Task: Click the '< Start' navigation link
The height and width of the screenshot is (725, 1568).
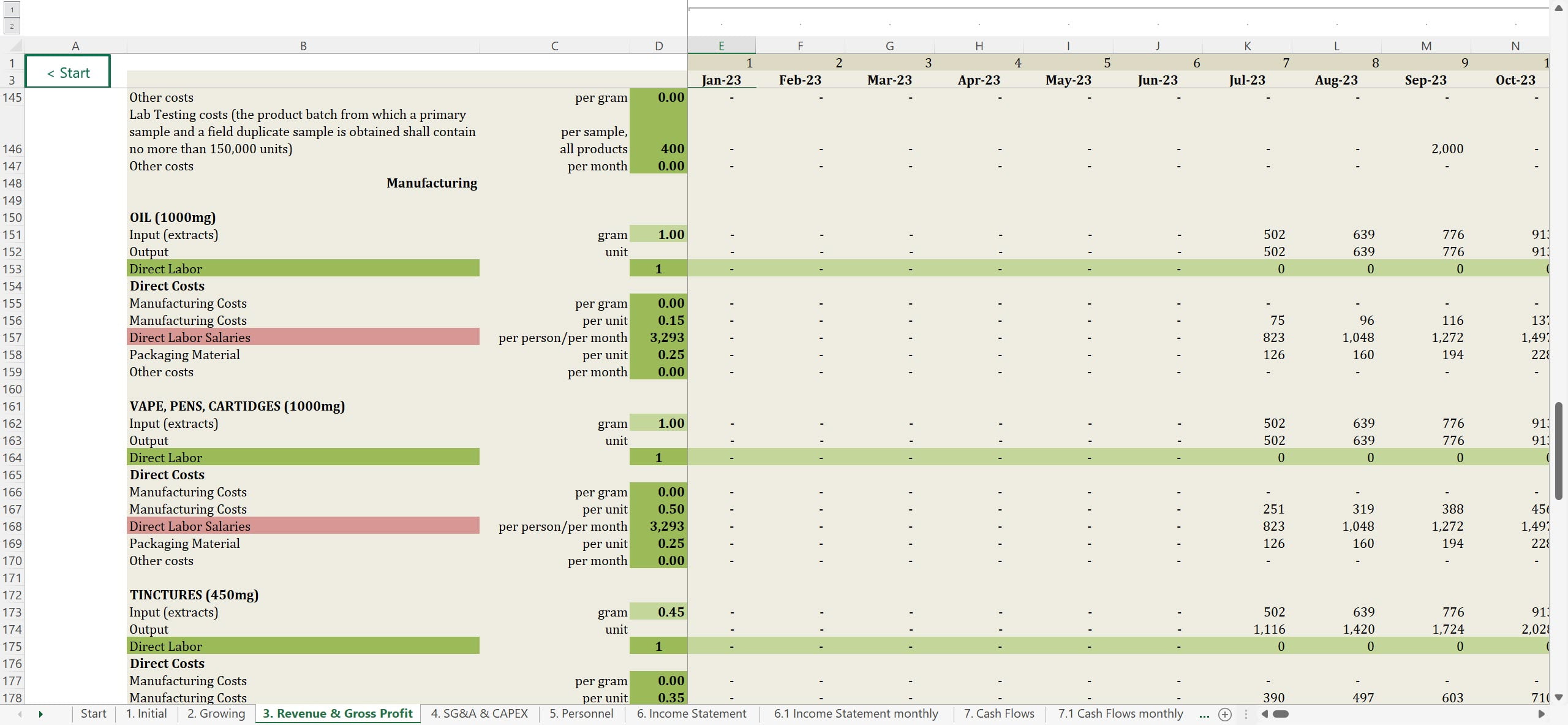Action: (x=68, y=73)
